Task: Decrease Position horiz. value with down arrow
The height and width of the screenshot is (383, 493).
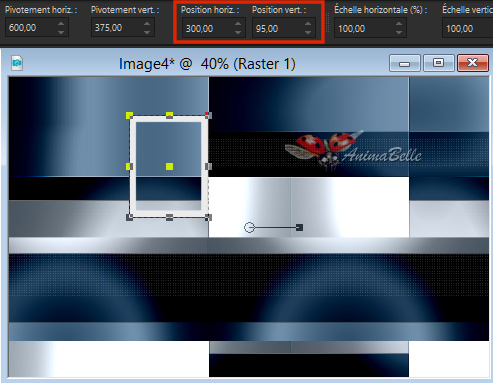Action: [238, 33]
